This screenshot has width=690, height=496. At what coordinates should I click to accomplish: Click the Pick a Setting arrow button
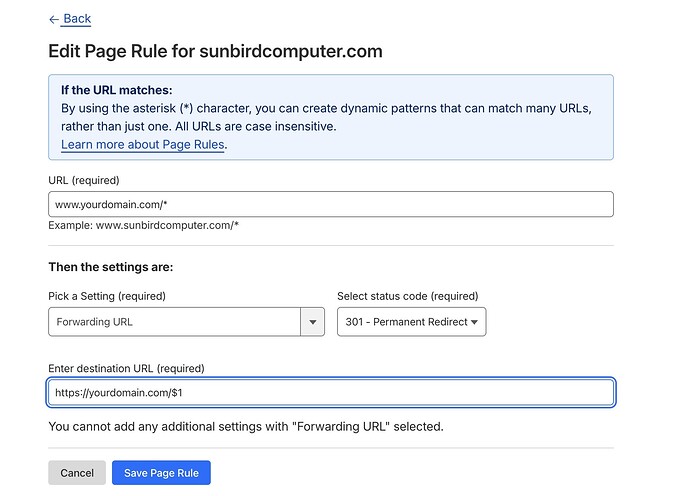point(313,322)
